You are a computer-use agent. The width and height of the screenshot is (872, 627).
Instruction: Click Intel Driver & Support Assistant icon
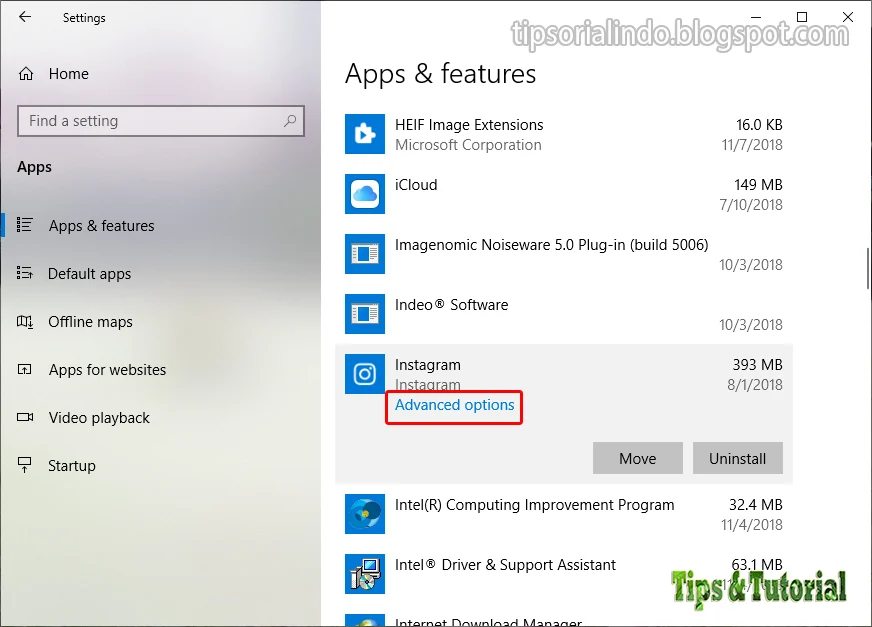pyautogui.click(x=365, y=574)
